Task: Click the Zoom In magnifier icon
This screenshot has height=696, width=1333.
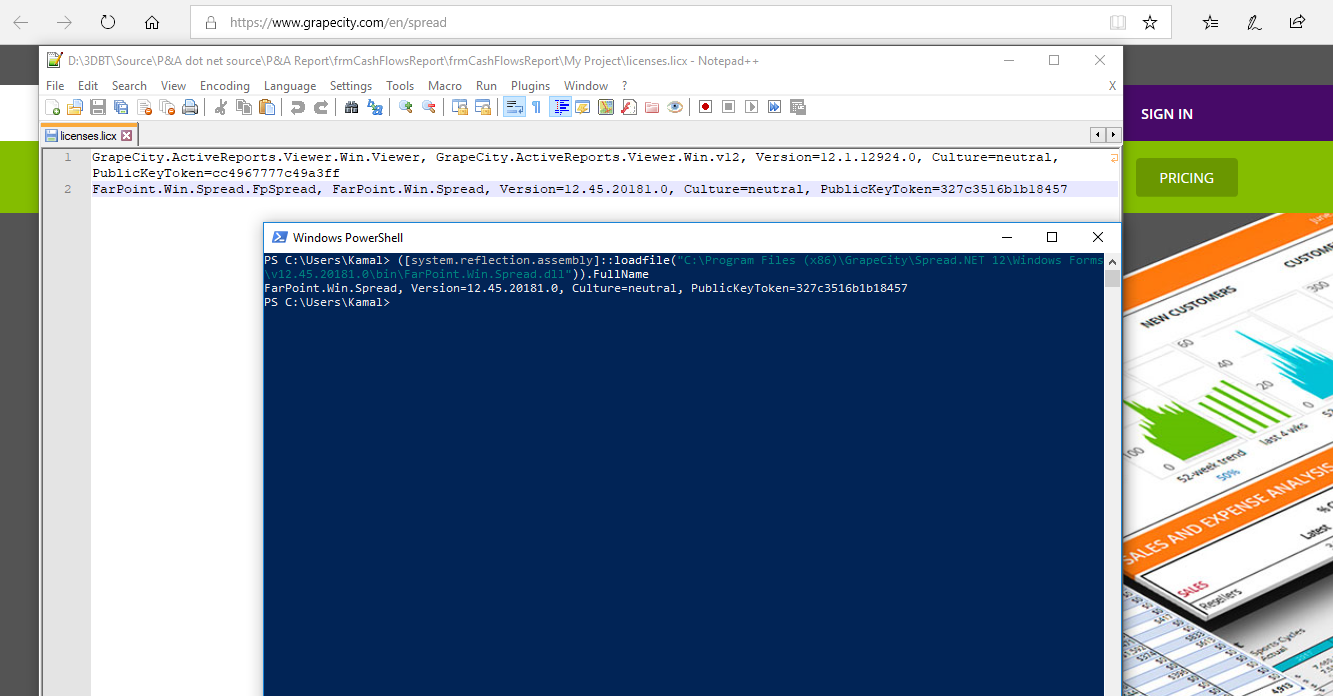Action: (406, 107)
